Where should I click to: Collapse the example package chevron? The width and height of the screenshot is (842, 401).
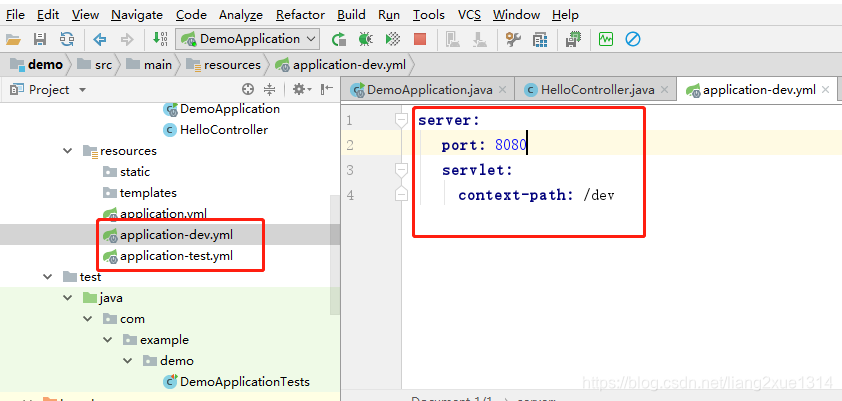(x=108, y=340)
